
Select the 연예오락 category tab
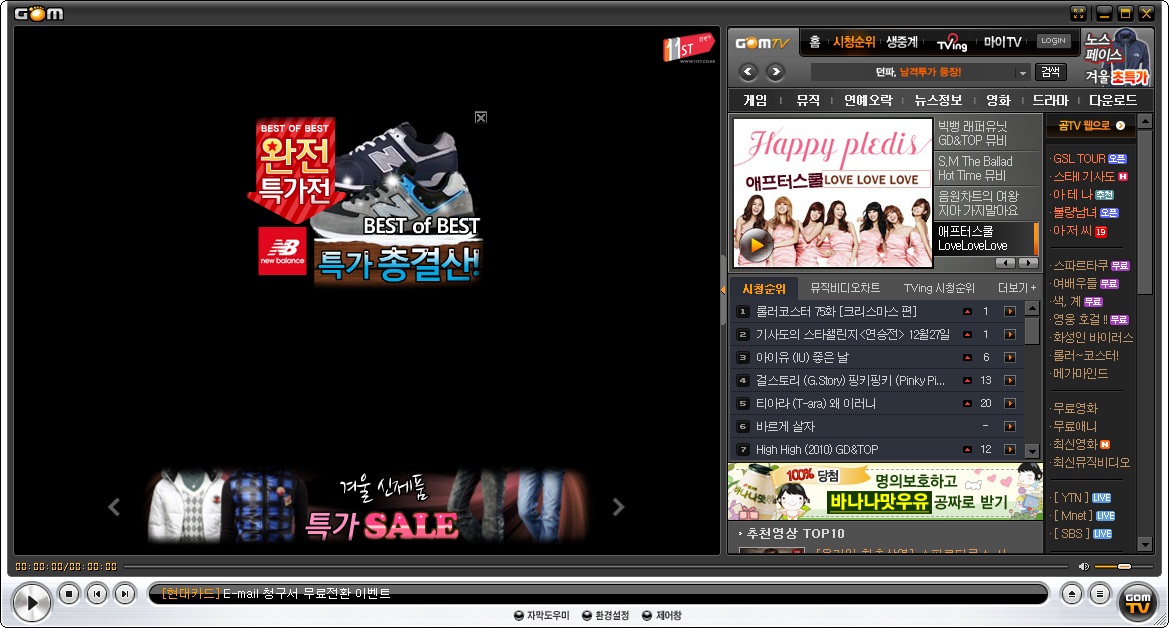click(x=868, y=100)
